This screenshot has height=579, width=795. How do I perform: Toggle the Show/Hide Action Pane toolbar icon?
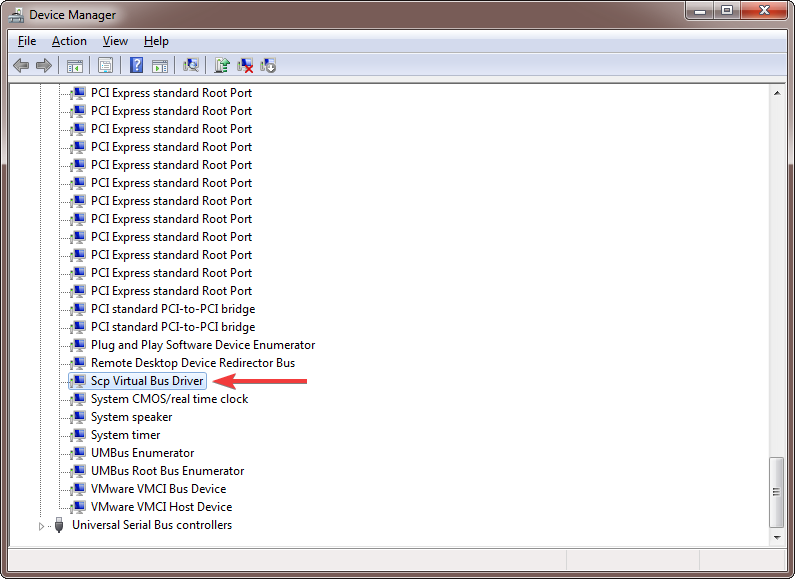[x=160, y=65]
